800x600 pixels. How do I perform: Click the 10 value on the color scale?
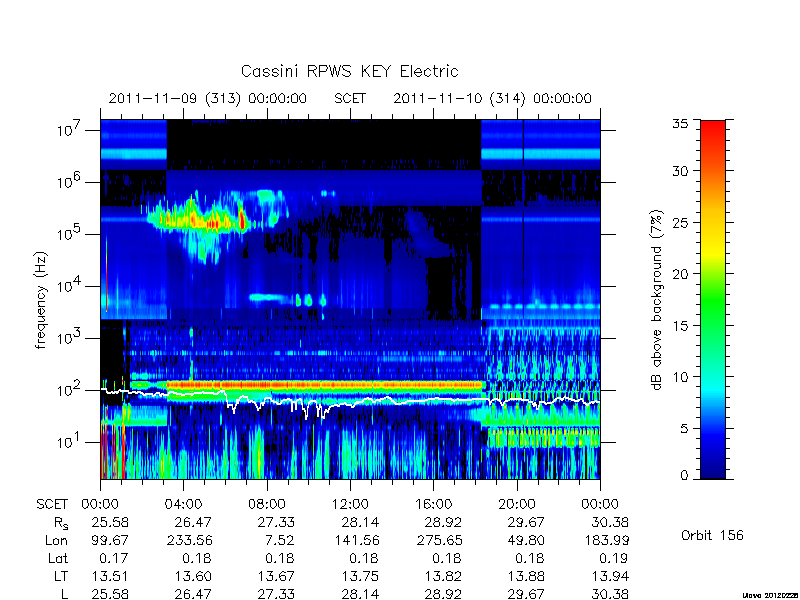click(681, 377)
